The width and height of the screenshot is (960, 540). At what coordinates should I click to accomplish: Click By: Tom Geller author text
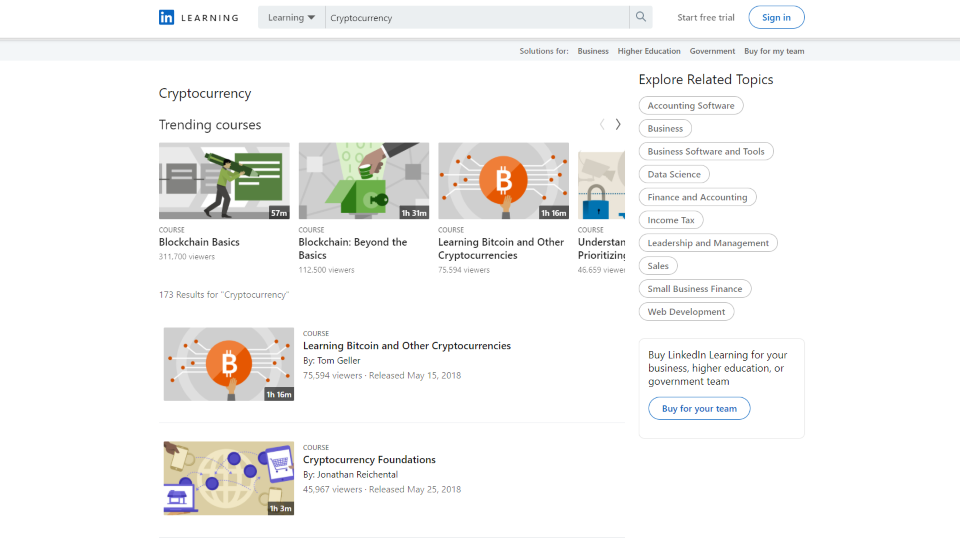click(332, 361)
